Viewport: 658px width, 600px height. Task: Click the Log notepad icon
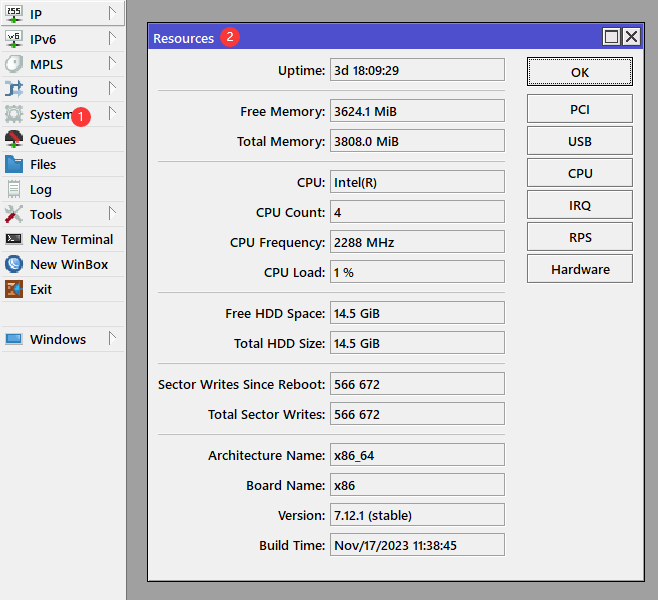(13, 189)
